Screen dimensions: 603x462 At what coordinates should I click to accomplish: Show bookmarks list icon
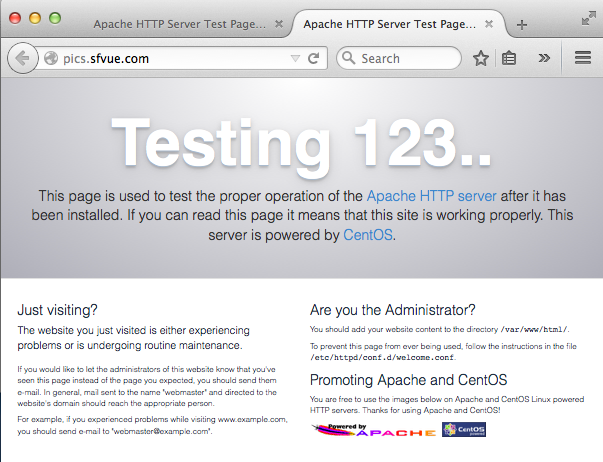[x=509, y=58]
